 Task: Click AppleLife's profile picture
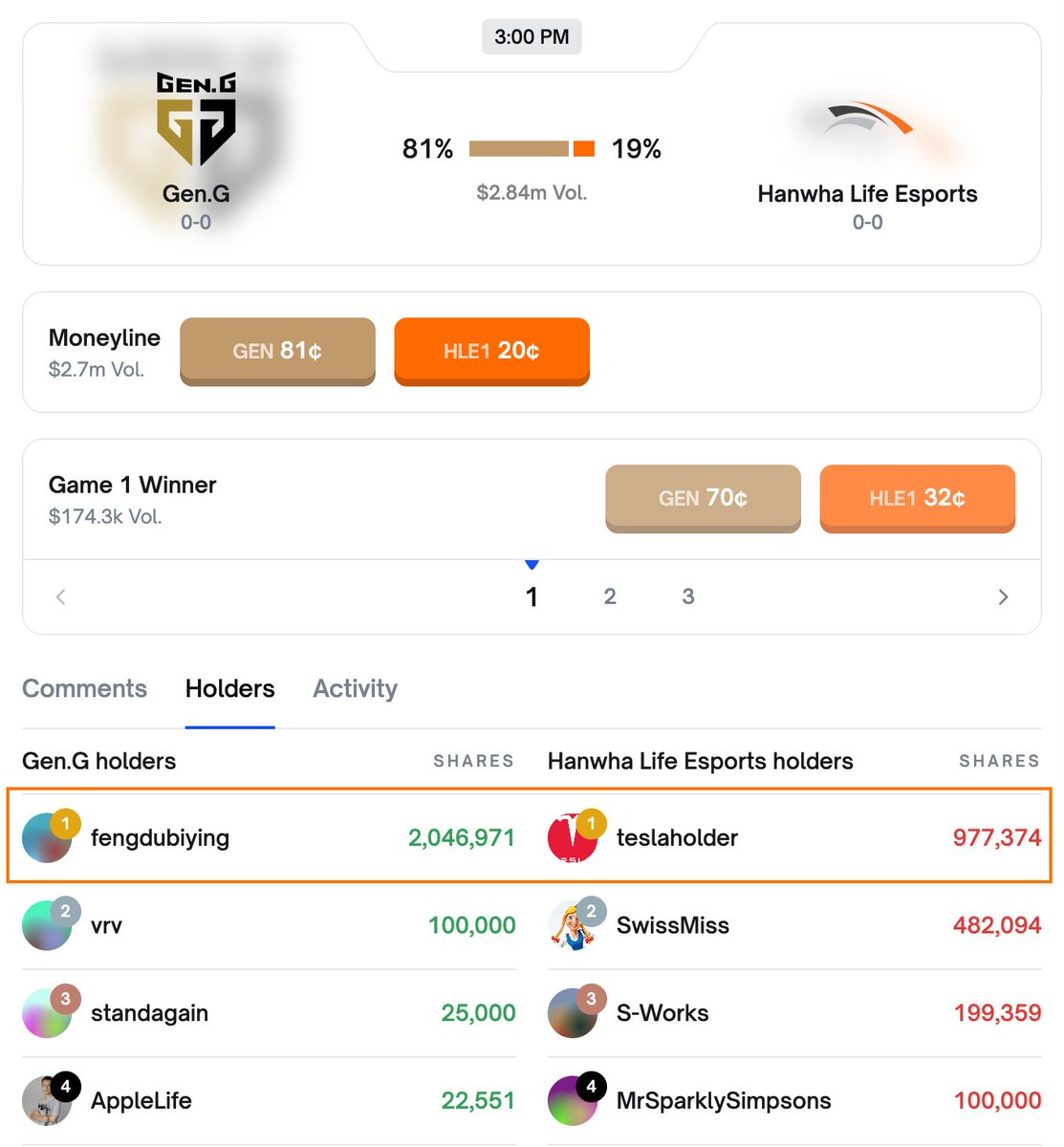pos(47,1101)
